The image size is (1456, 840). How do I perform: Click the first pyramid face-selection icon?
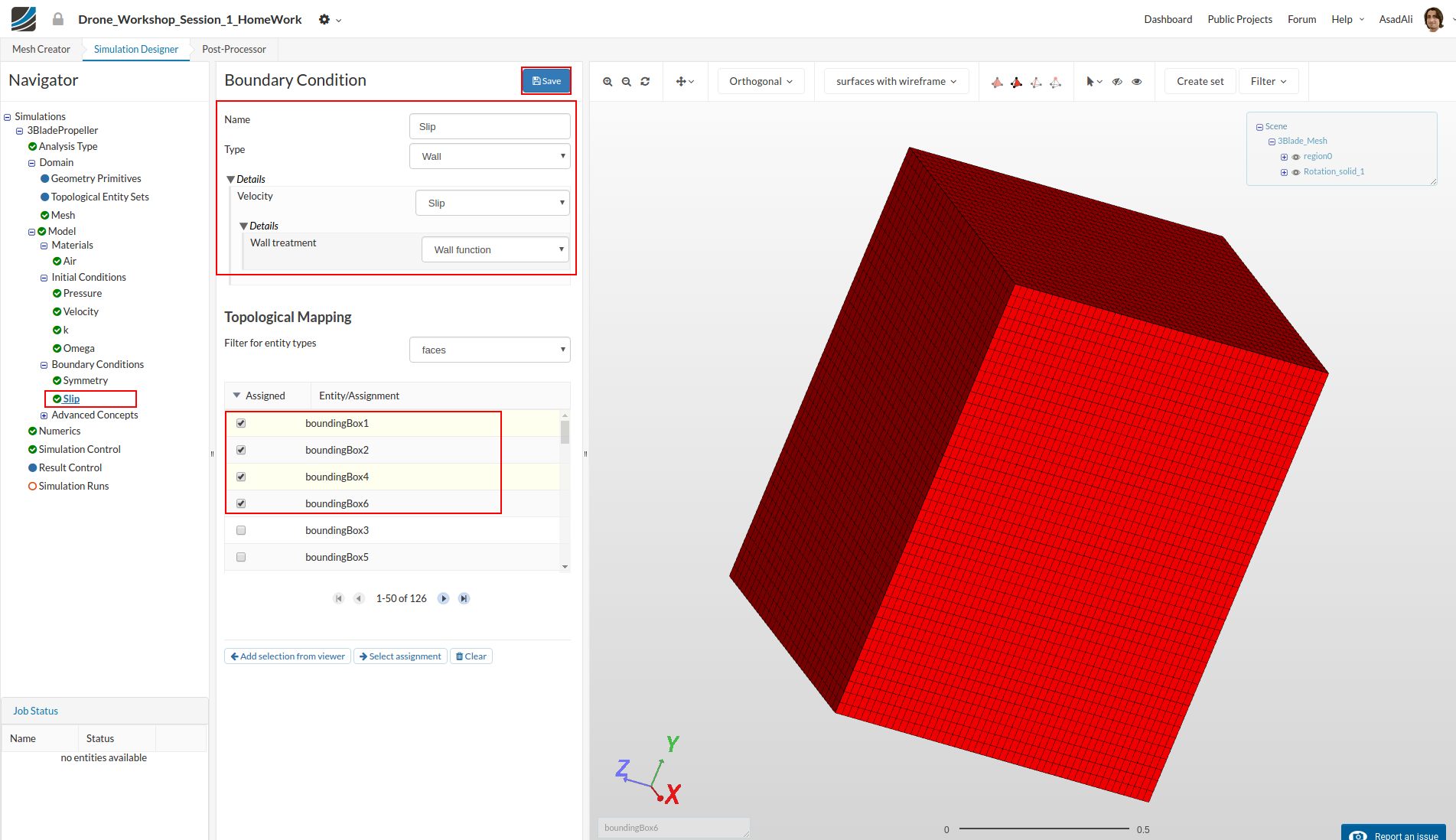tap(997, 82)
